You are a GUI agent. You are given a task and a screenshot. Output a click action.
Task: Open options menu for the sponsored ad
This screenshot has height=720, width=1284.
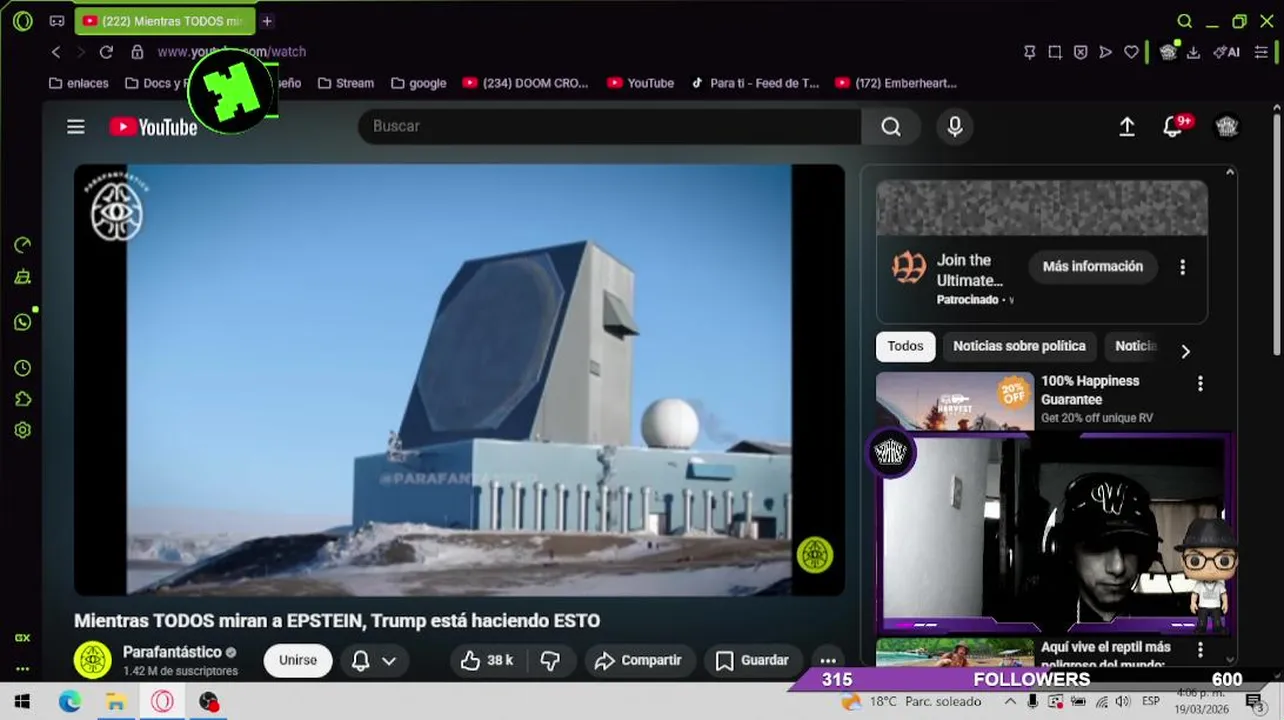(x=1182, y=267)
